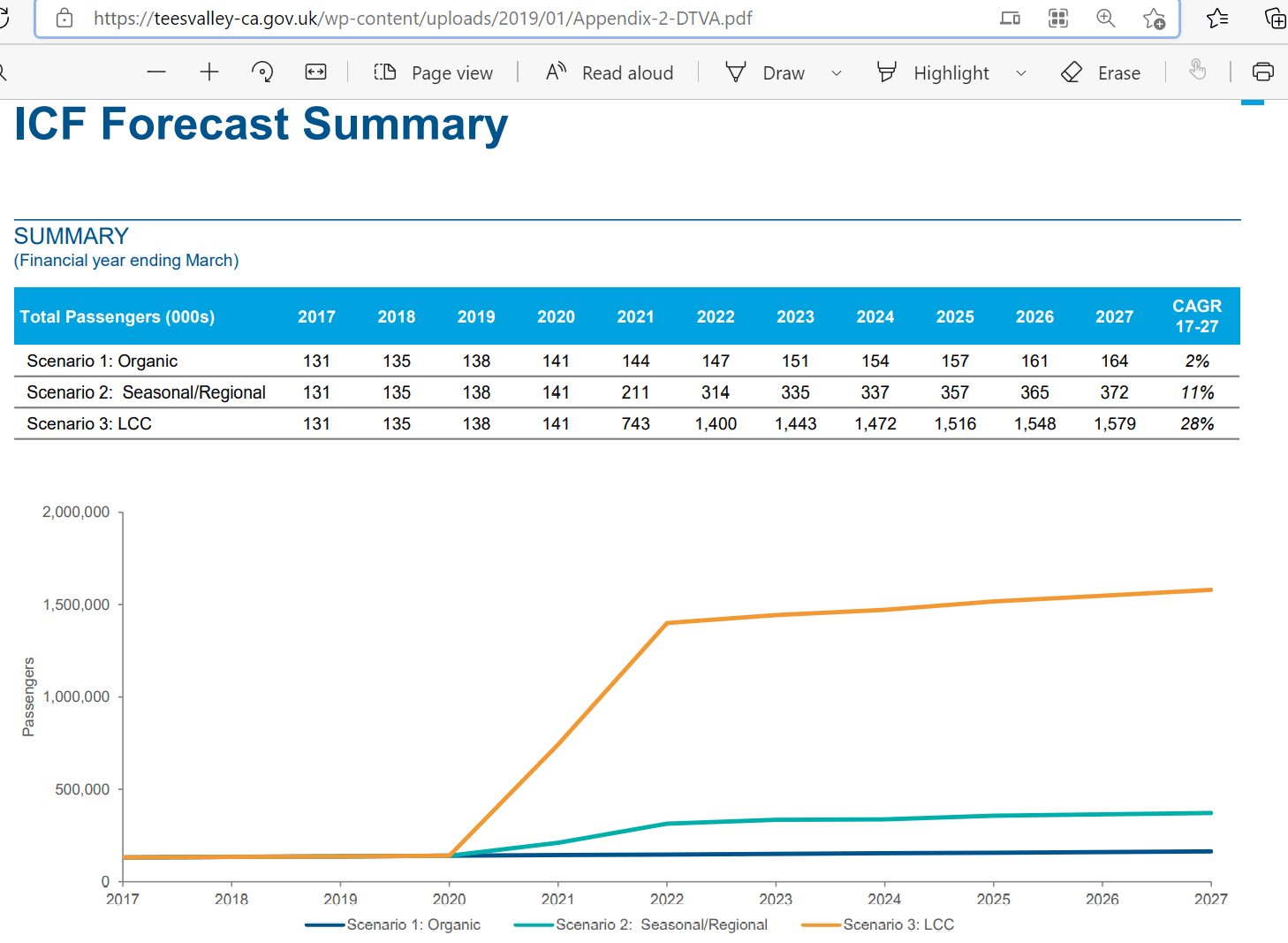Open Page view options
The image size is (1288, 943).
(x=433, y=72)
